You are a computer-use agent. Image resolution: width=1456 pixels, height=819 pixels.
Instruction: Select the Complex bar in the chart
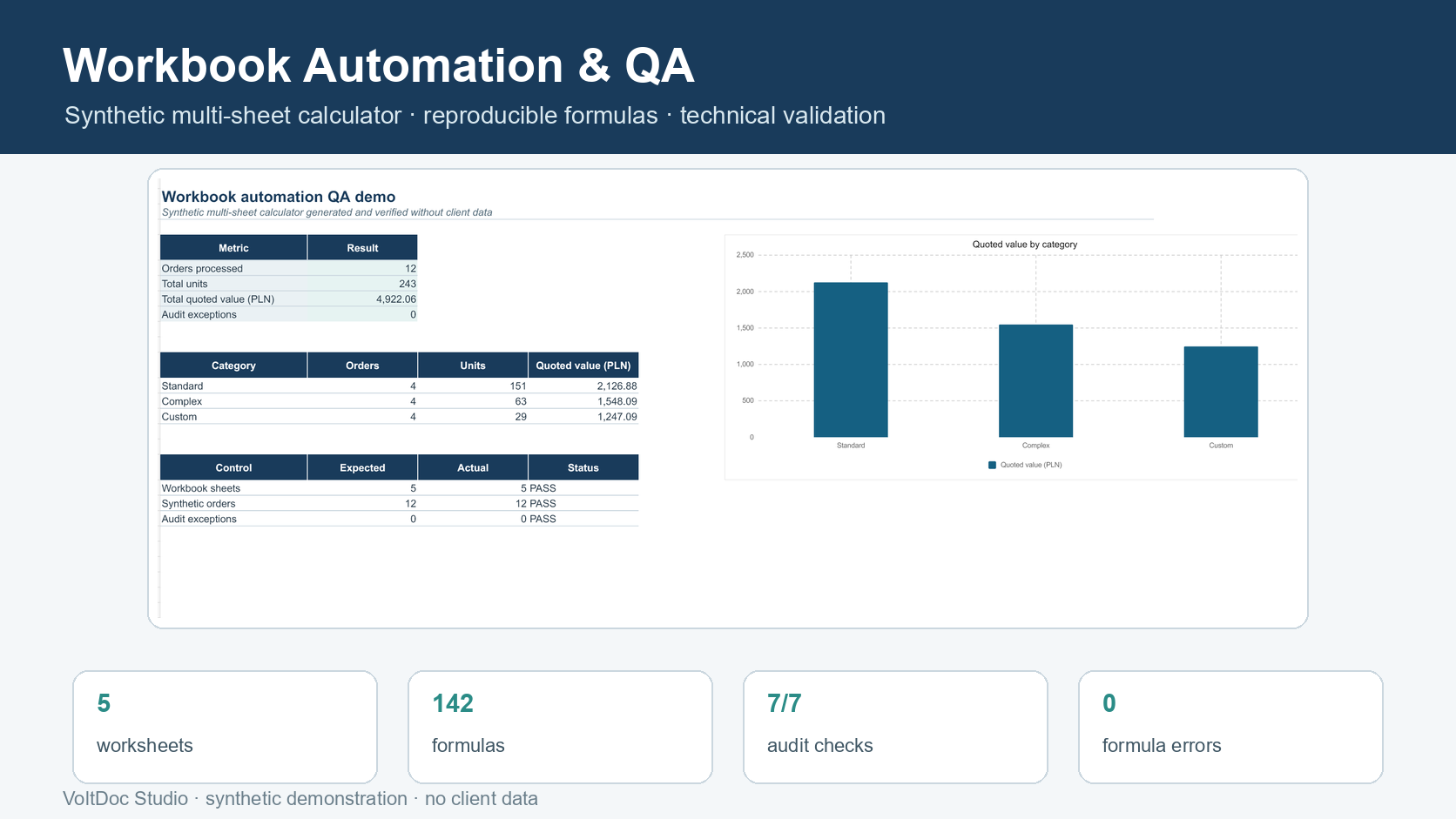[1035, 380]
